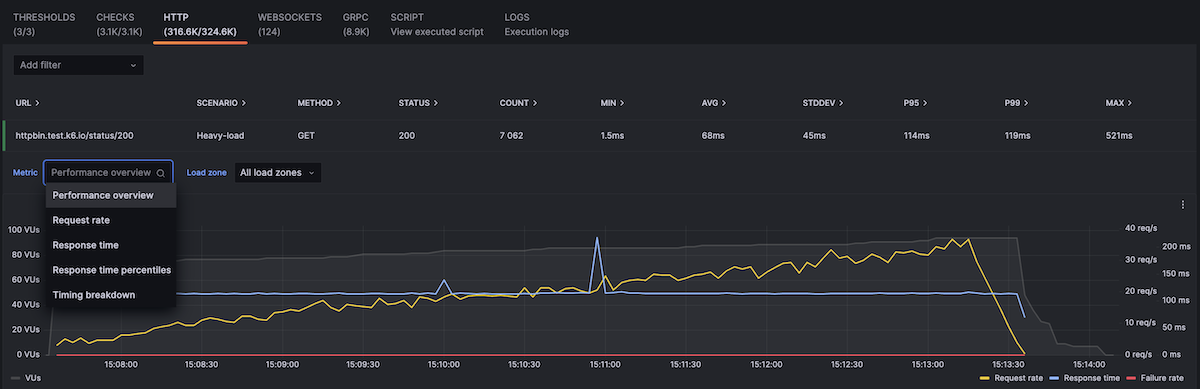The image size is (1200, 389).
Task: Switch to the GRPC tab
Action: click(x=356, y=24)
